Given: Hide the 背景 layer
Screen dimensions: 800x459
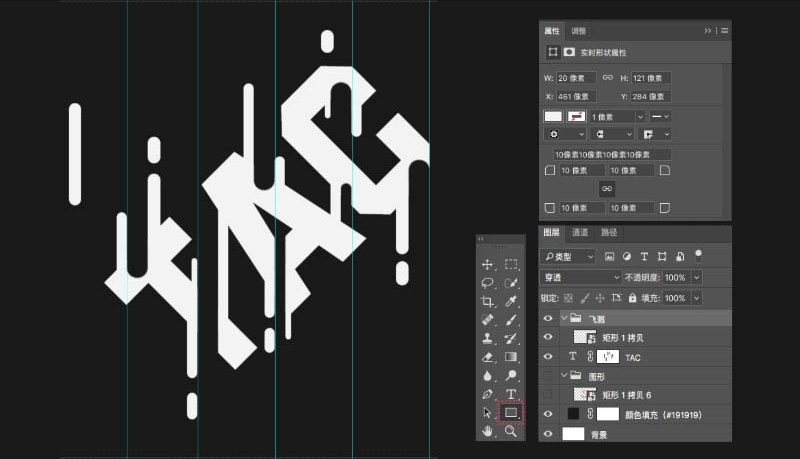Looking at the screenshot, I should [x=548, y=434].
